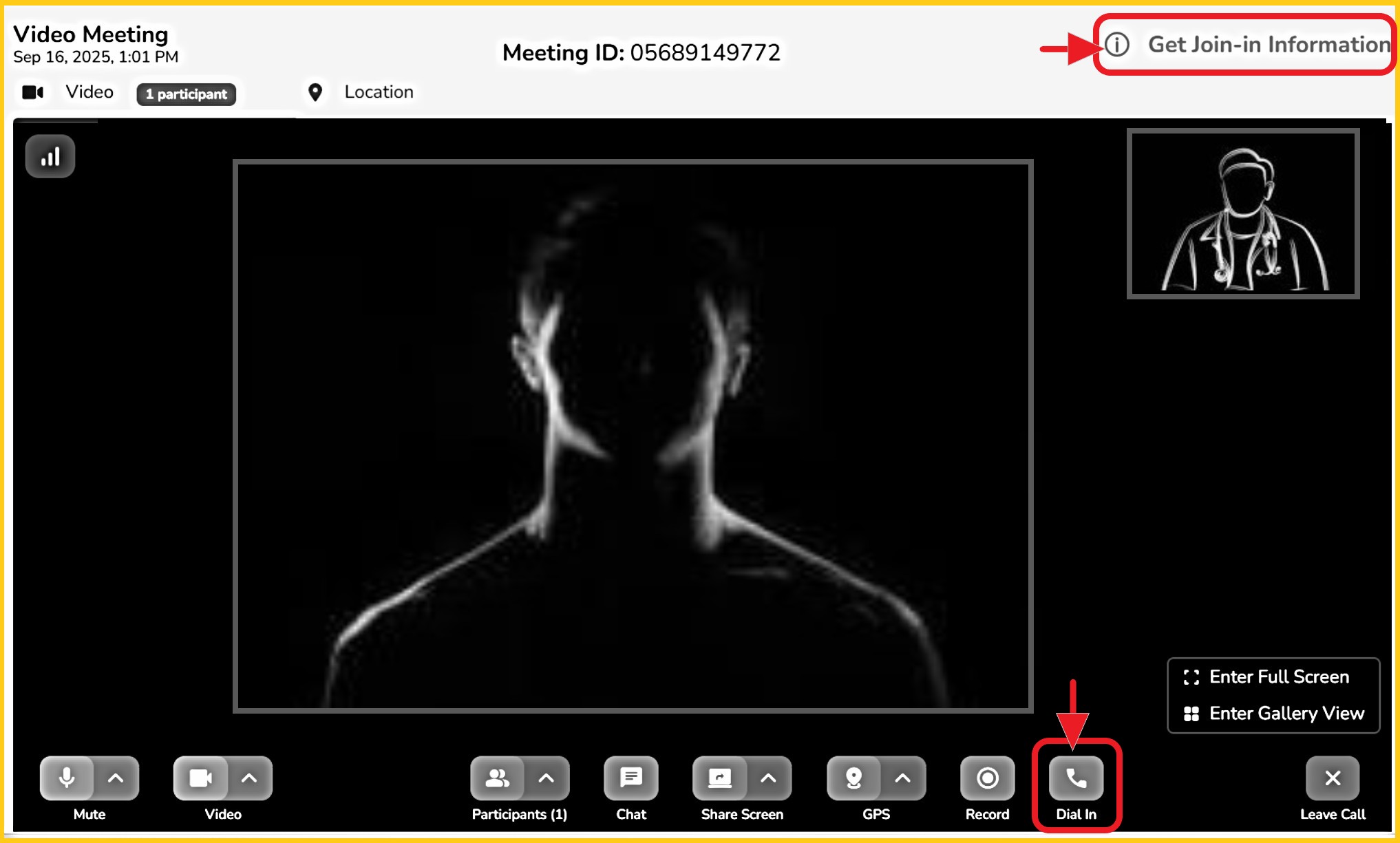Viewport: 1400px width, 843px height.
Task: Mute the microphone
Action: pyautogui.click(x=67, y=778)
